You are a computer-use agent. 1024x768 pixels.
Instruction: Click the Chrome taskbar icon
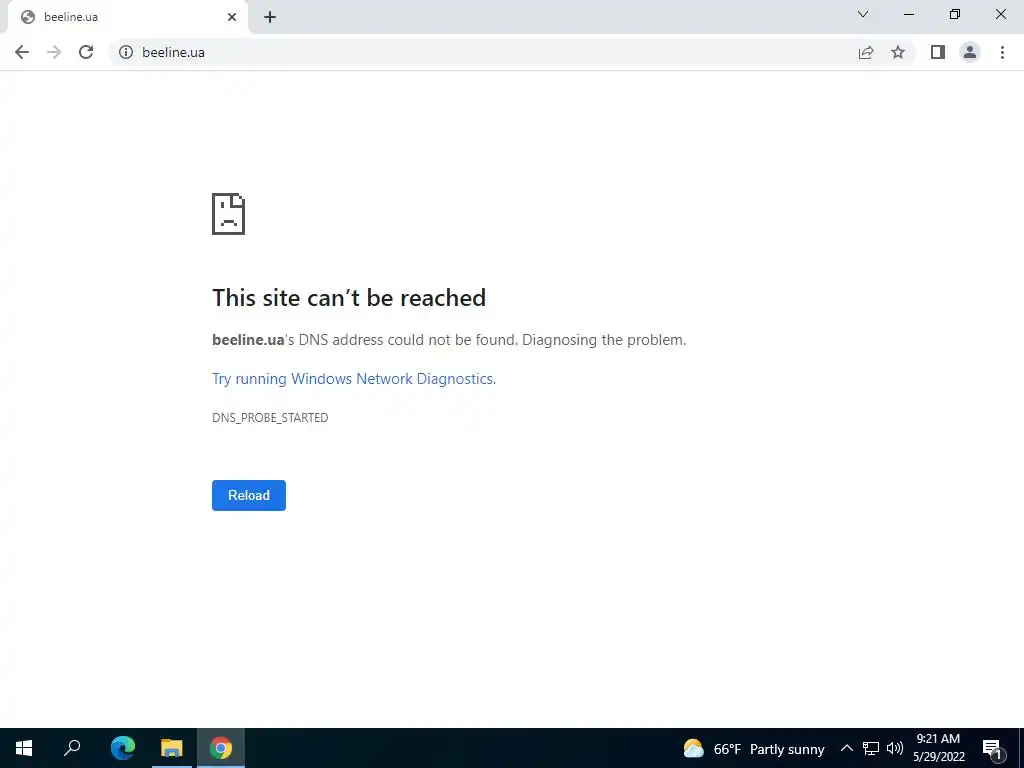tap(221, 748)
